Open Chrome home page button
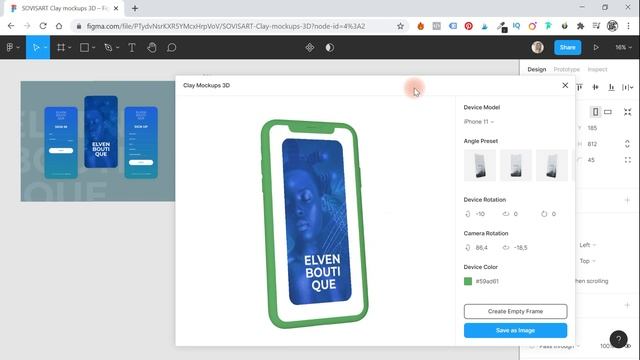 tap(59, 26)
